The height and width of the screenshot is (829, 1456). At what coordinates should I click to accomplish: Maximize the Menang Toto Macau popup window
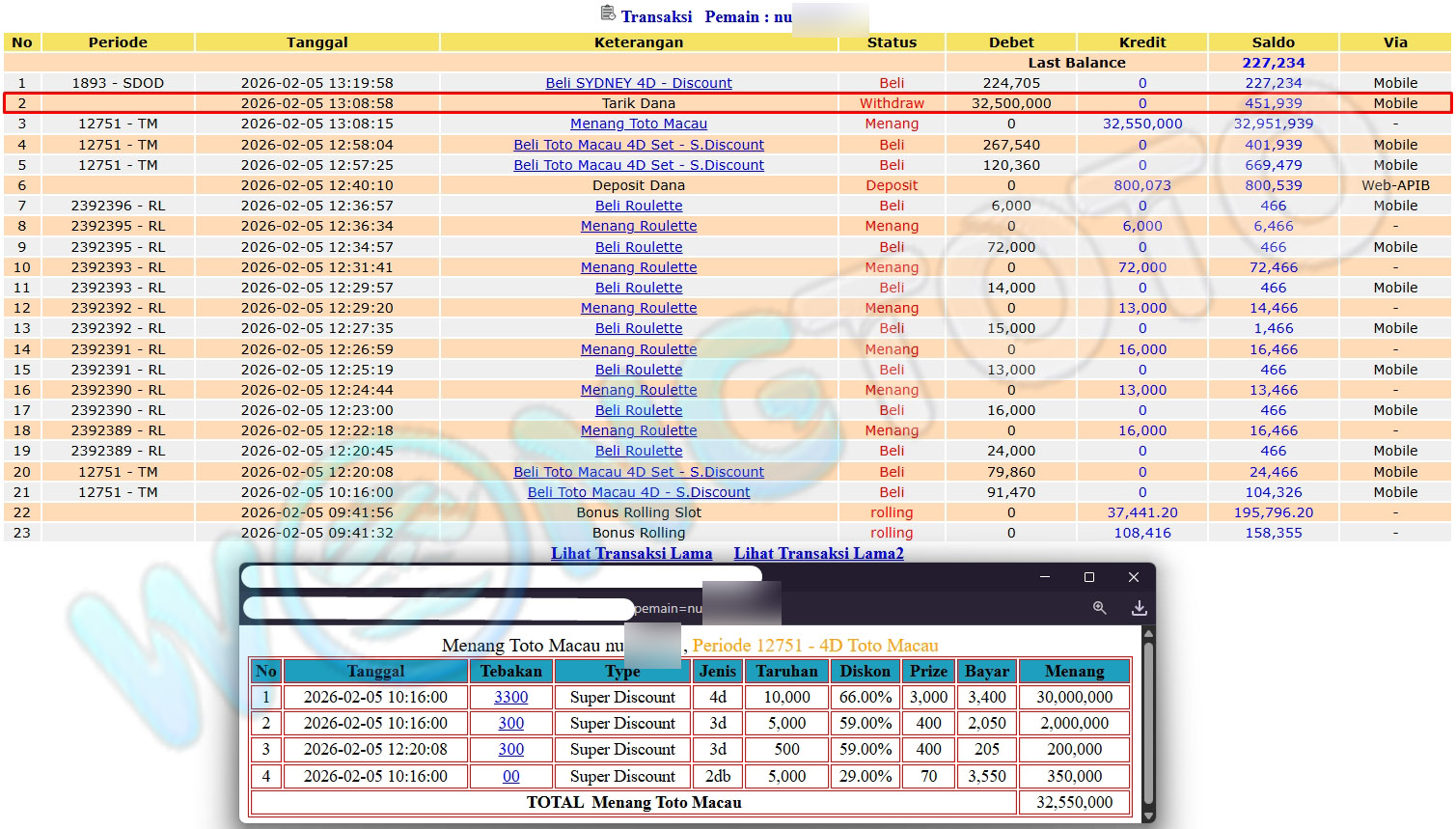tap(1089, 577)
